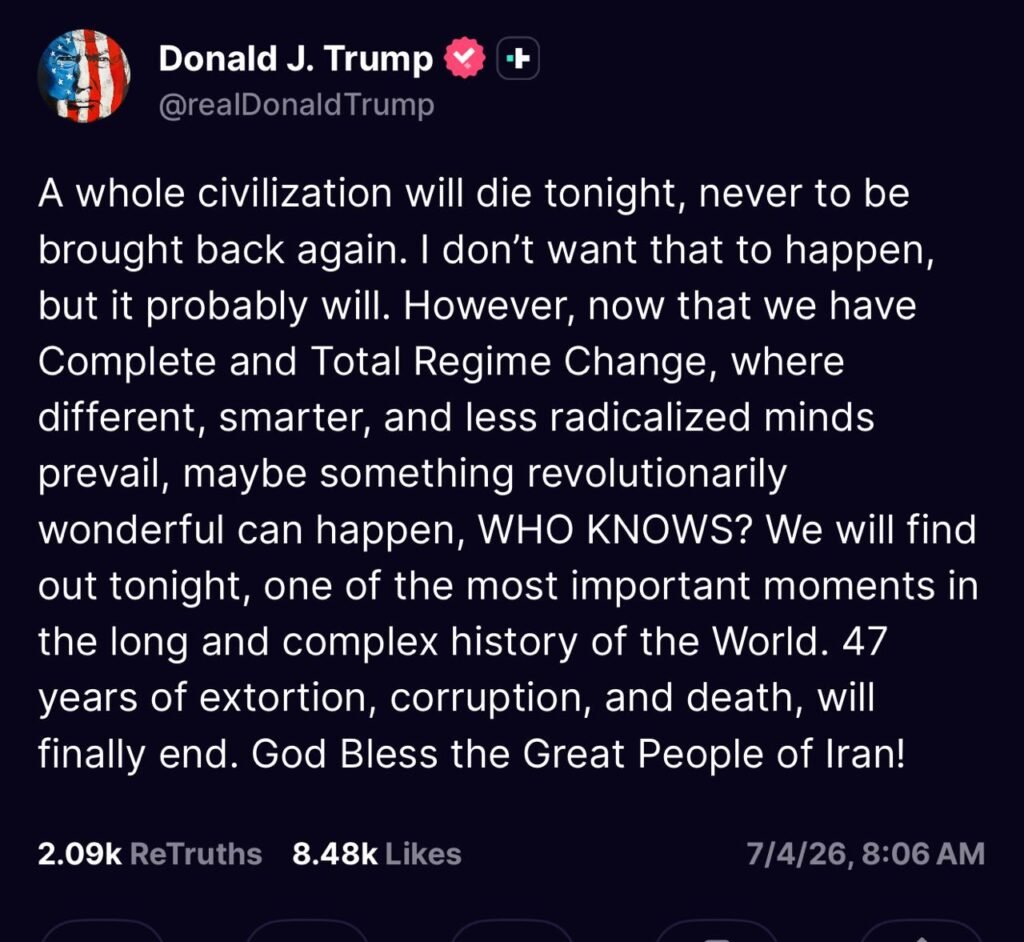Click the middle action button in bottom row
This screenshot has width=1024, height=942.
510,932
